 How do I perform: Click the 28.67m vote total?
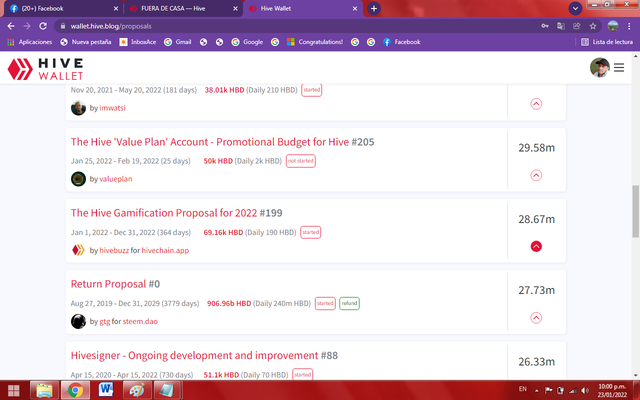[536, 219]
